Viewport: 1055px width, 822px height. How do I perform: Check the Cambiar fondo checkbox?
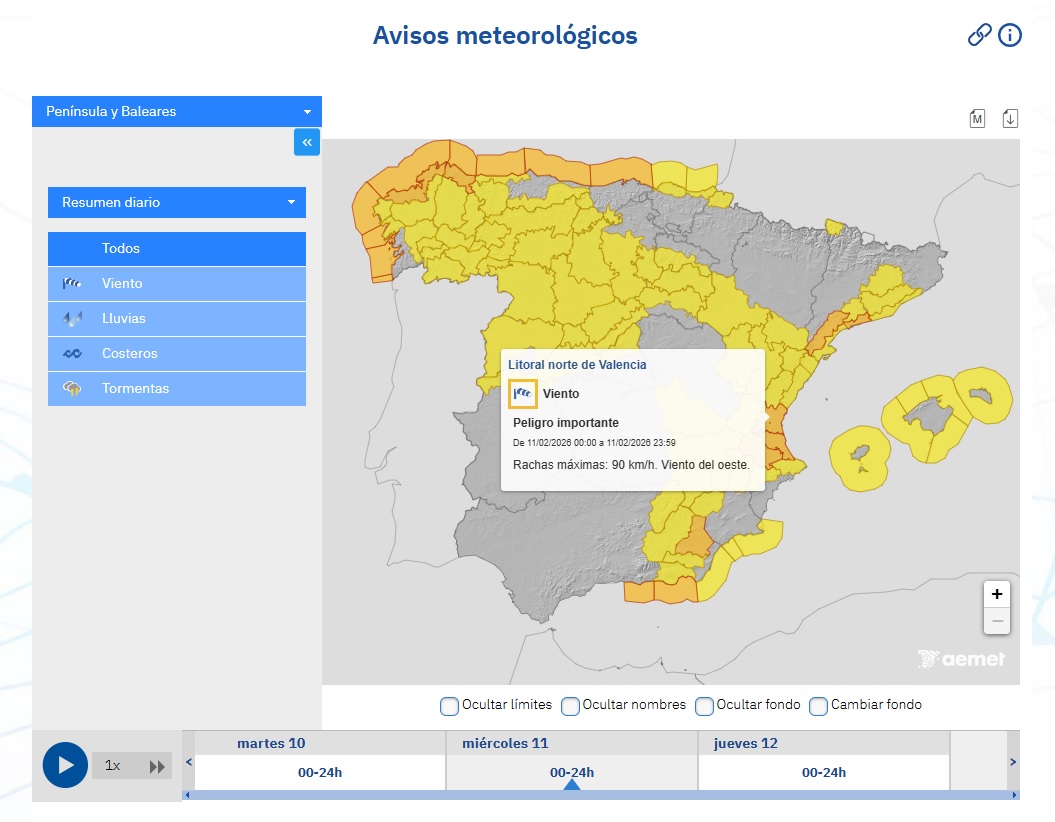point(819,706)
